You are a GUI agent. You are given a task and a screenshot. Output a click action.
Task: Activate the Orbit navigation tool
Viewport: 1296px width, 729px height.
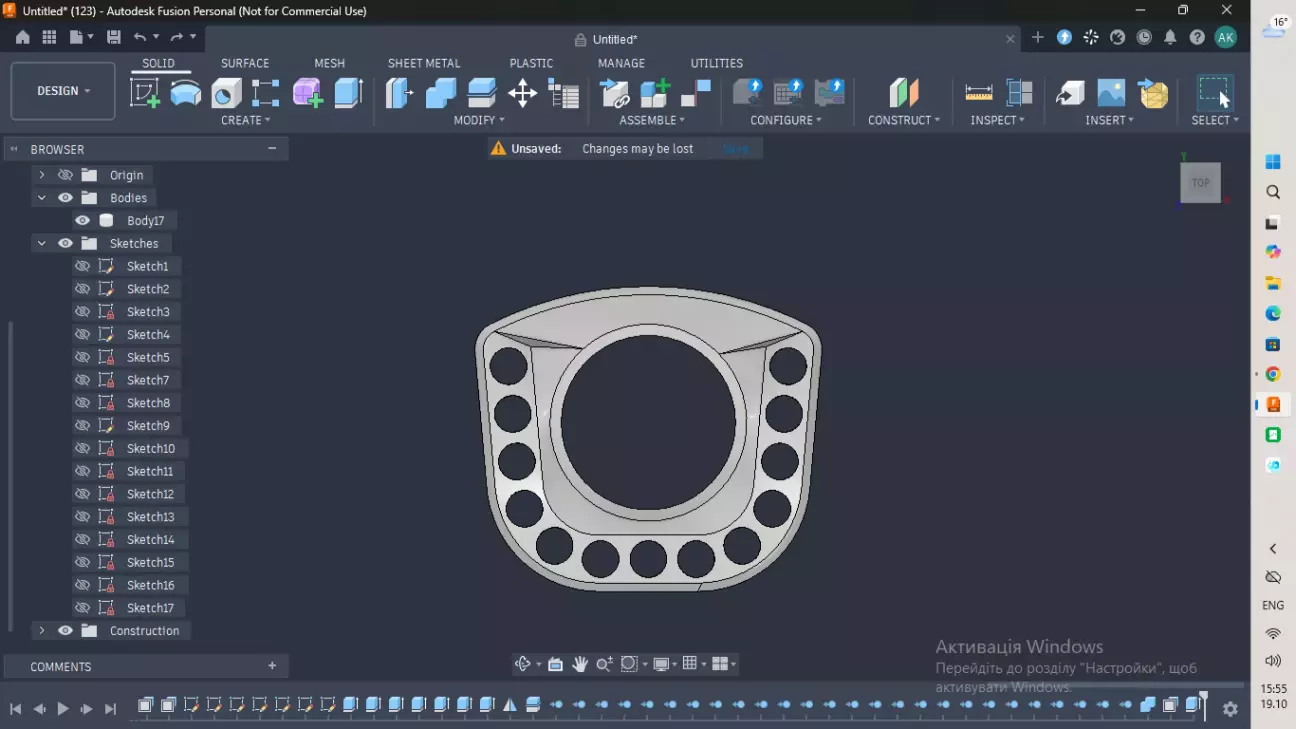pos(522,664)
